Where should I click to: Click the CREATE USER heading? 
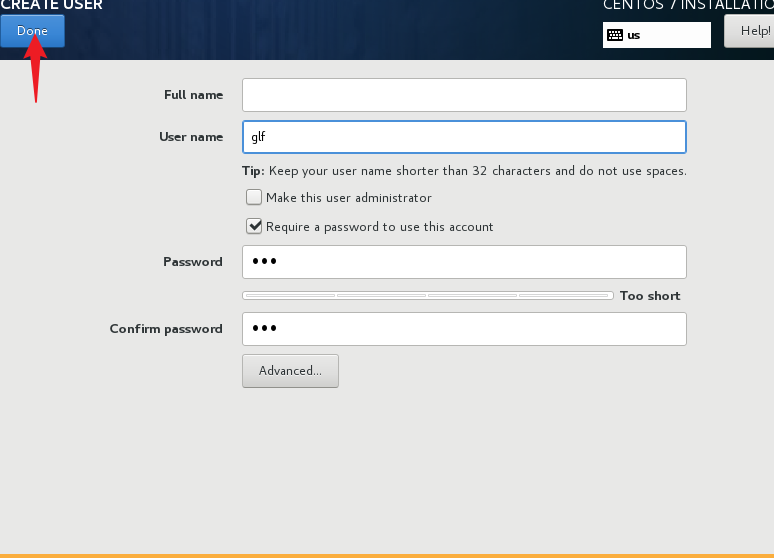pyautogui.click(x=51, y=5)
